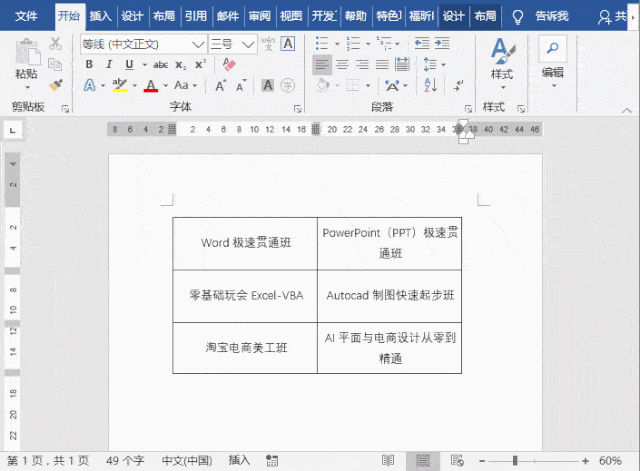Click the ruler tab selector L icon
Viewport: 640px width, 471px height.
(x=13, y=131)
